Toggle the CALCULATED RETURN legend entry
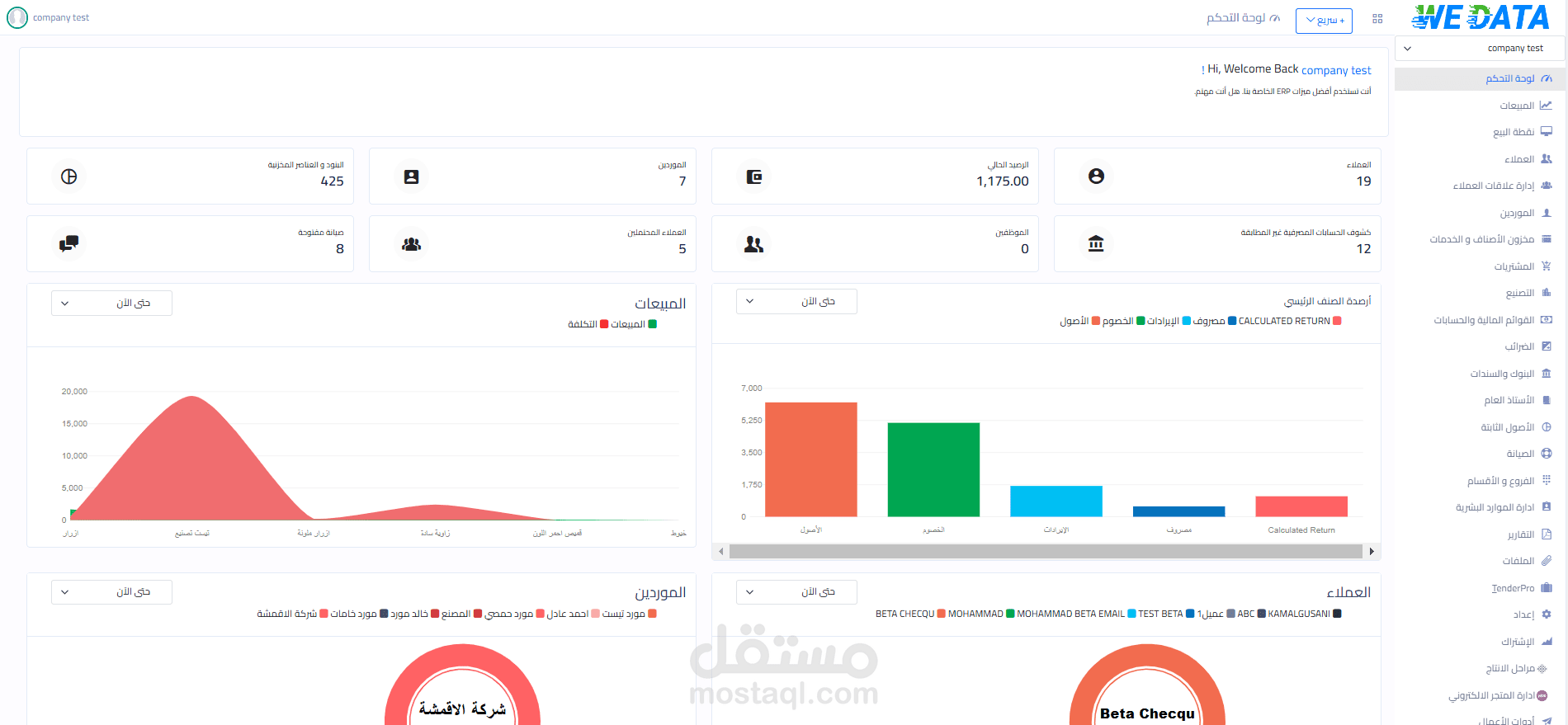The image size is (1568, 725). click(1290, 321)
